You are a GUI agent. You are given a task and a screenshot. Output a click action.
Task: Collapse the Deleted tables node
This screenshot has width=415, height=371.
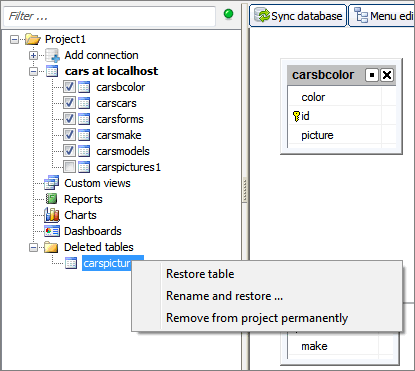pyautogui.click(x=33, y=247)
